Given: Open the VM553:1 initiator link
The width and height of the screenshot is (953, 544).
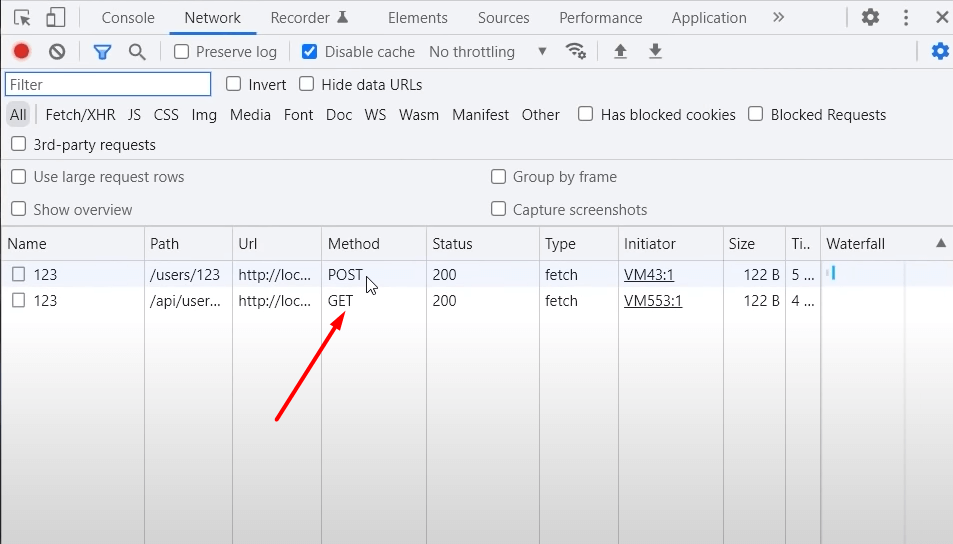Looking at the screenshot, I should (x=653, y=301).
